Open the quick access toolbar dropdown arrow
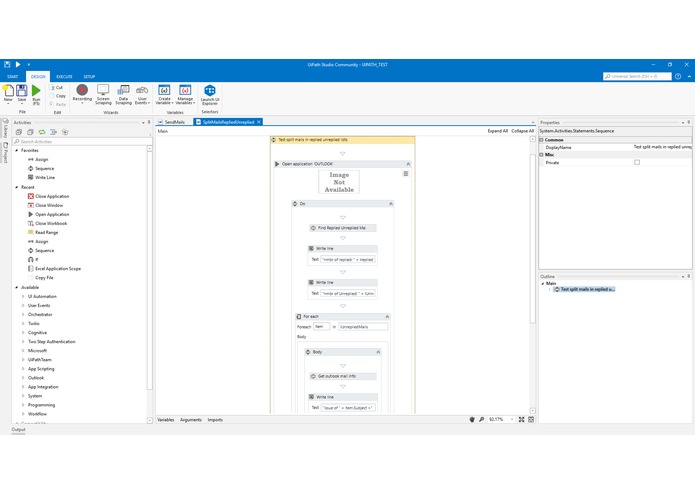 pos(28,65)
